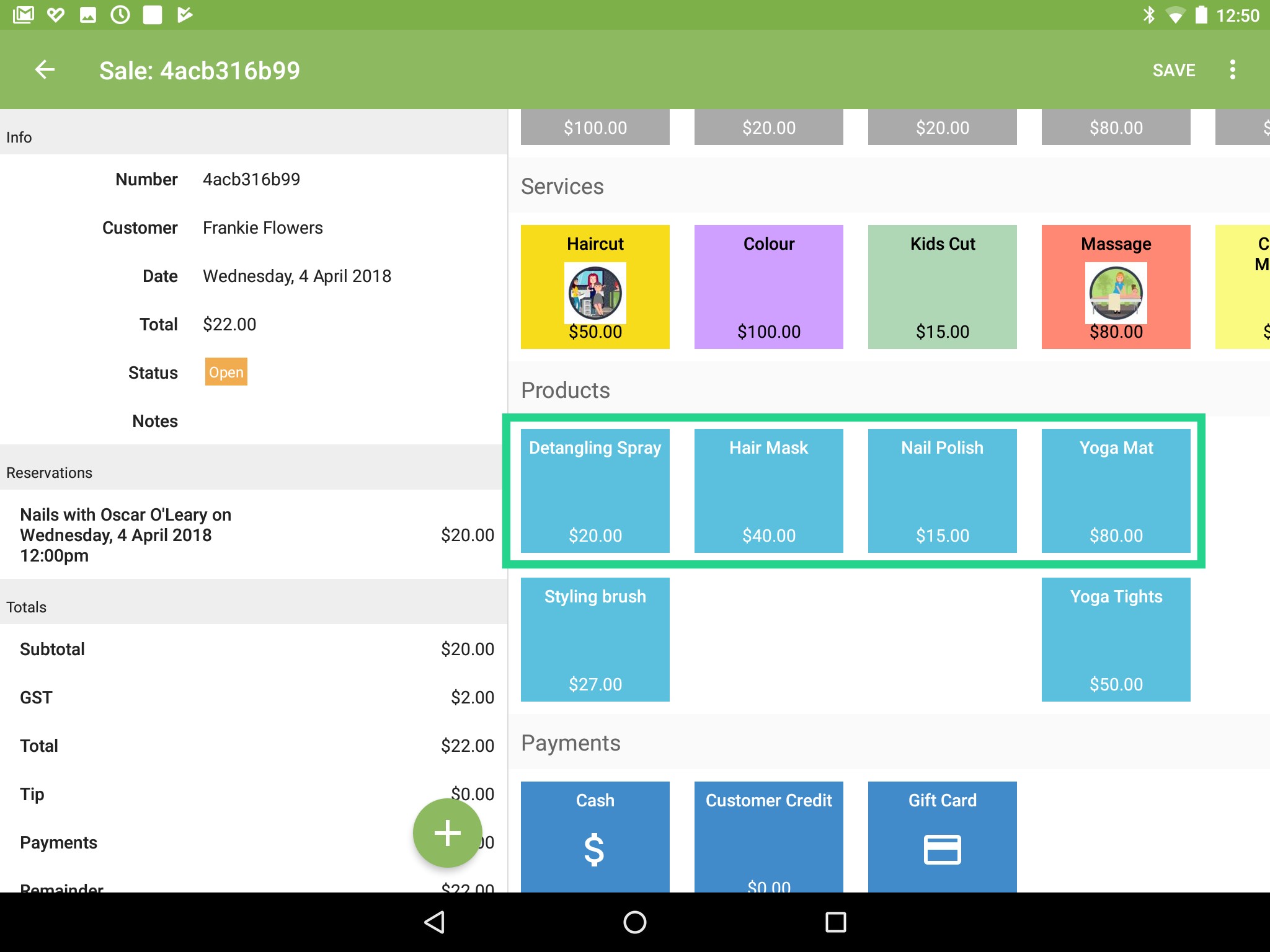Tap the Android back navigation button

[x=434, y=922]
